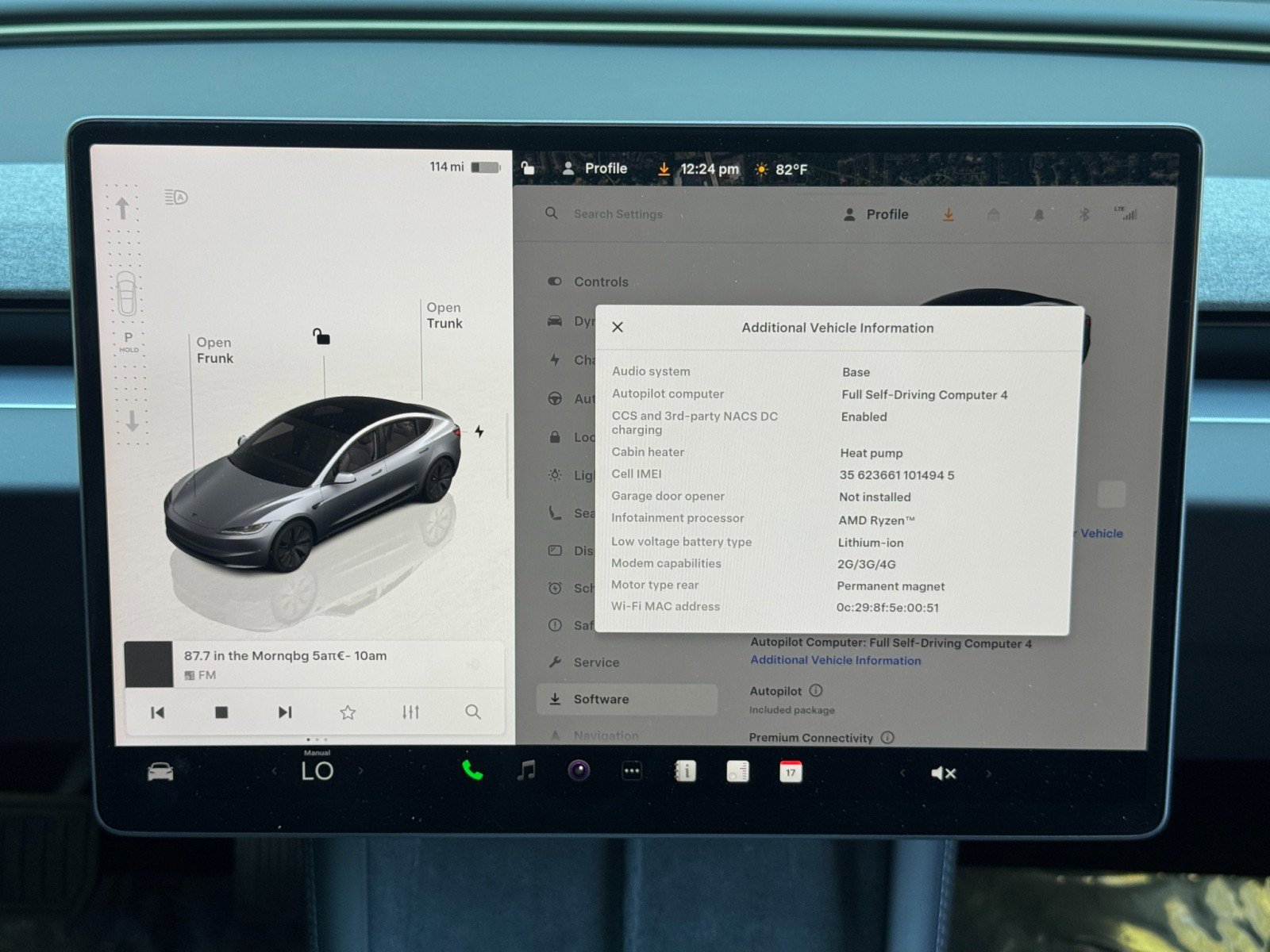Tap Open Trunk

tap(444, 315)
